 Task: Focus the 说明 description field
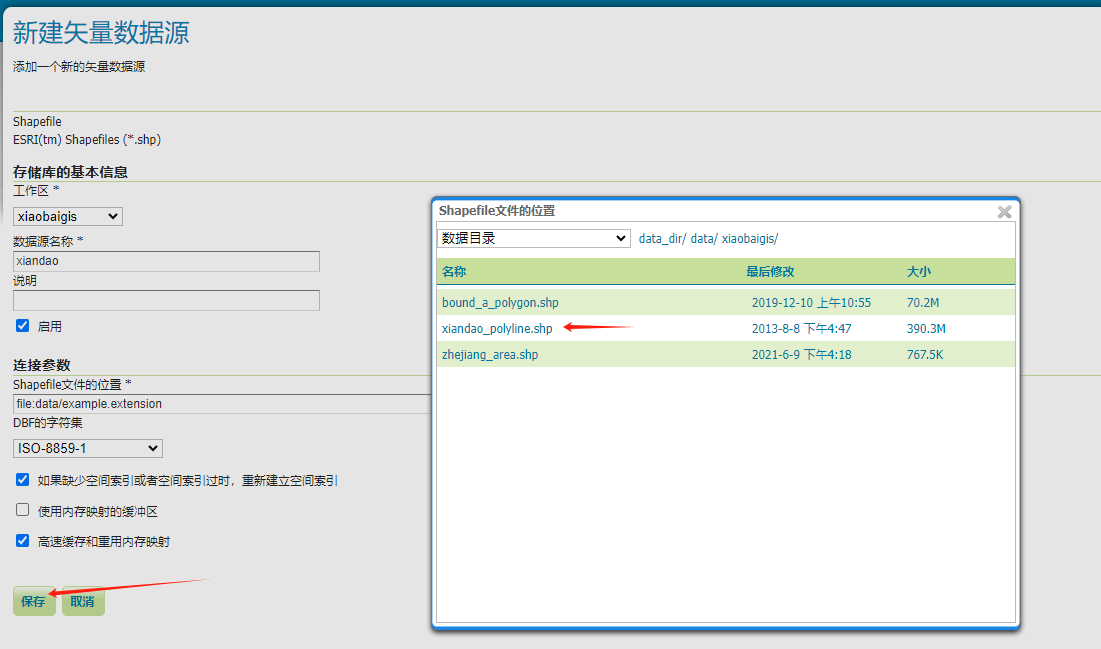pyautogui.click(x=166, y=300)
